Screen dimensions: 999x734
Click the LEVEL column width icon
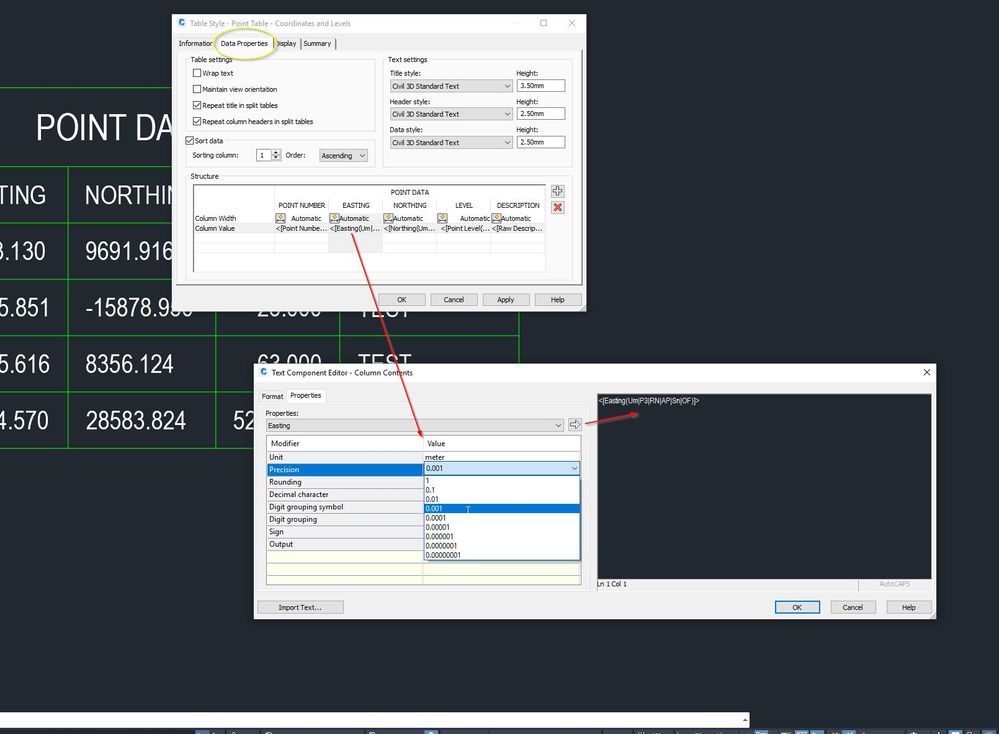442,218
